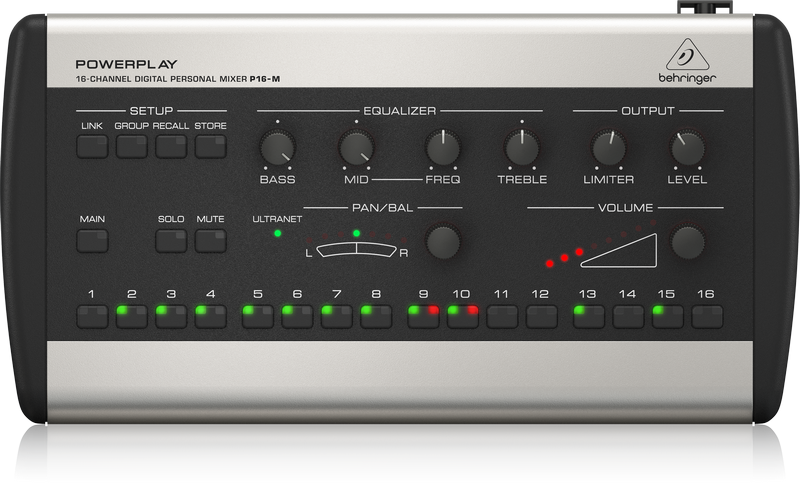Click the MID equalizer knob
The width and height of the screenshot is (800, 483).
click(x=356, y=148)
